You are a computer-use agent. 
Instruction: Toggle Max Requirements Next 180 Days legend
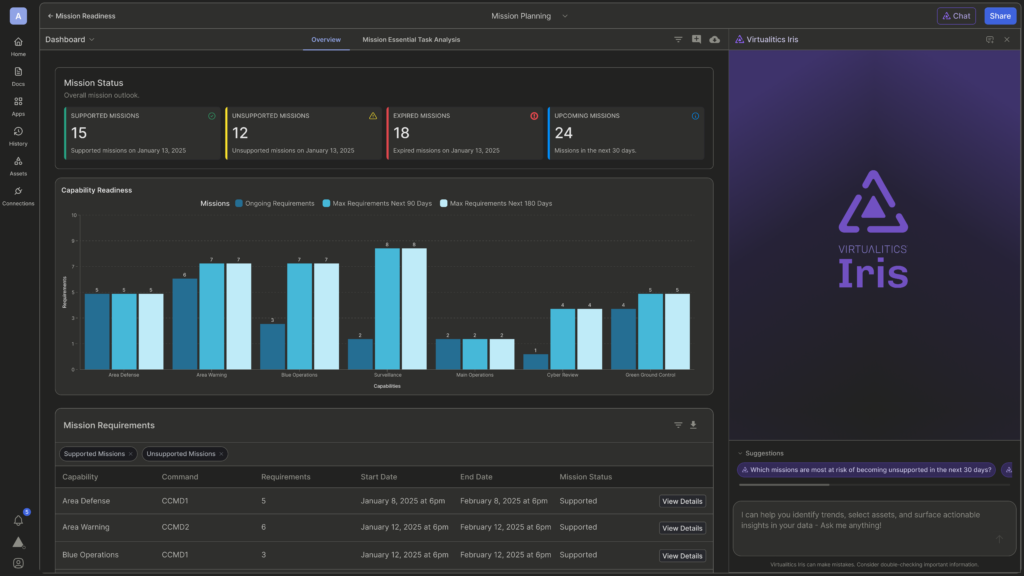[x=496, y=204]
